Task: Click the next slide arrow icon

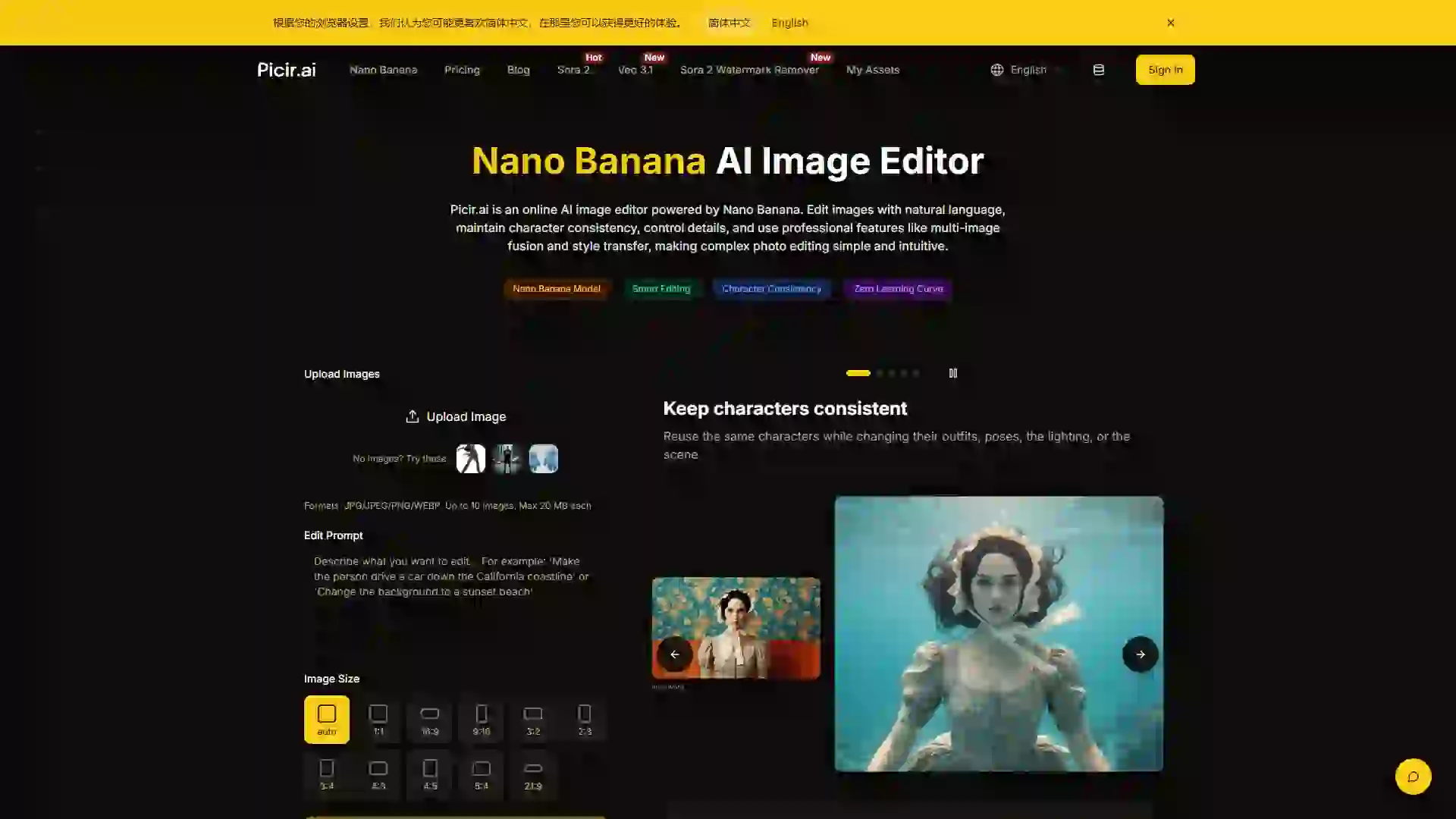Action: 1140,654
